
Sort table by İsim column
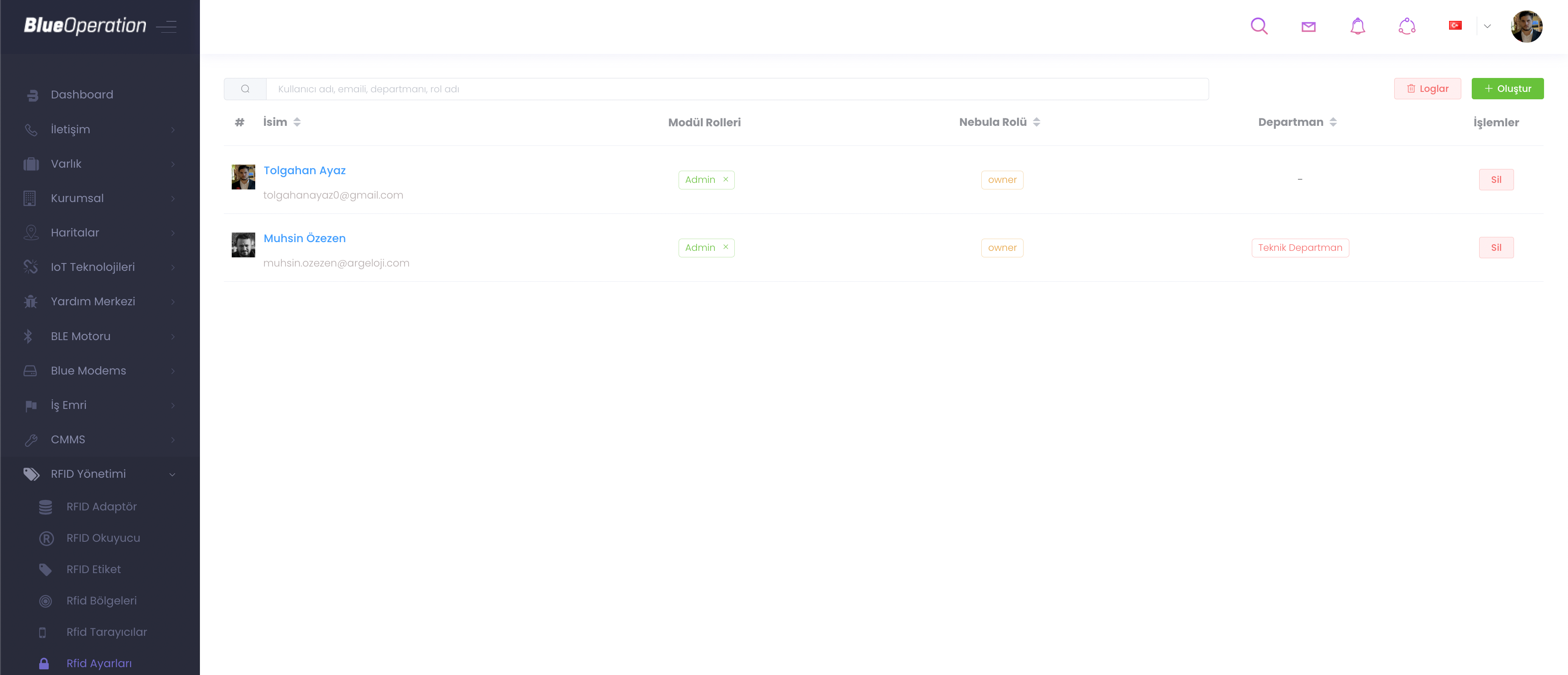point(297,122)
